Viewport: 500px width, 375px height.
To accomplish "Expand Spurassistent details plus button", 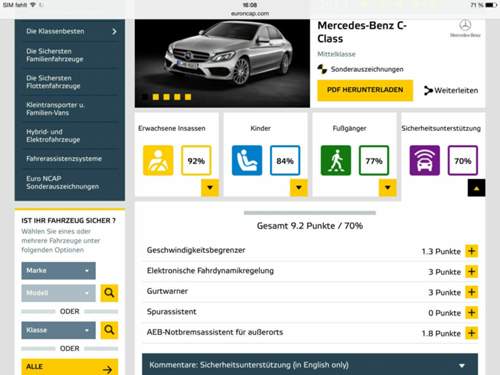I will click(x=472, y=313).
